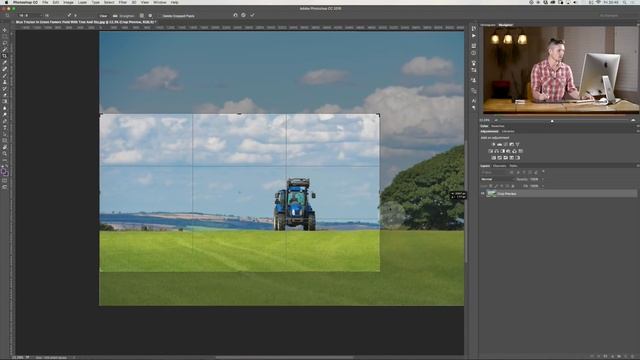This screenshot has height=360, width=640.
Task: Open the Image menu
Action: pyautogui.click(x=68, y=2)
